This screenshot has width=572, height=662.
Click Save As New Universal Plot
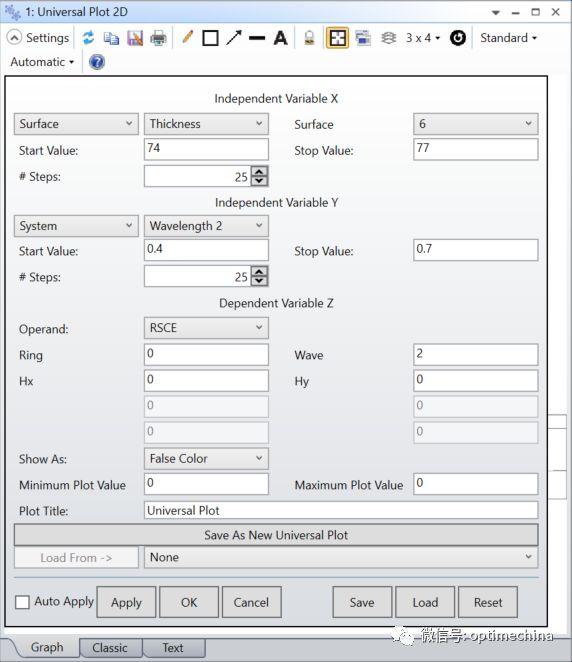(276, 535)
